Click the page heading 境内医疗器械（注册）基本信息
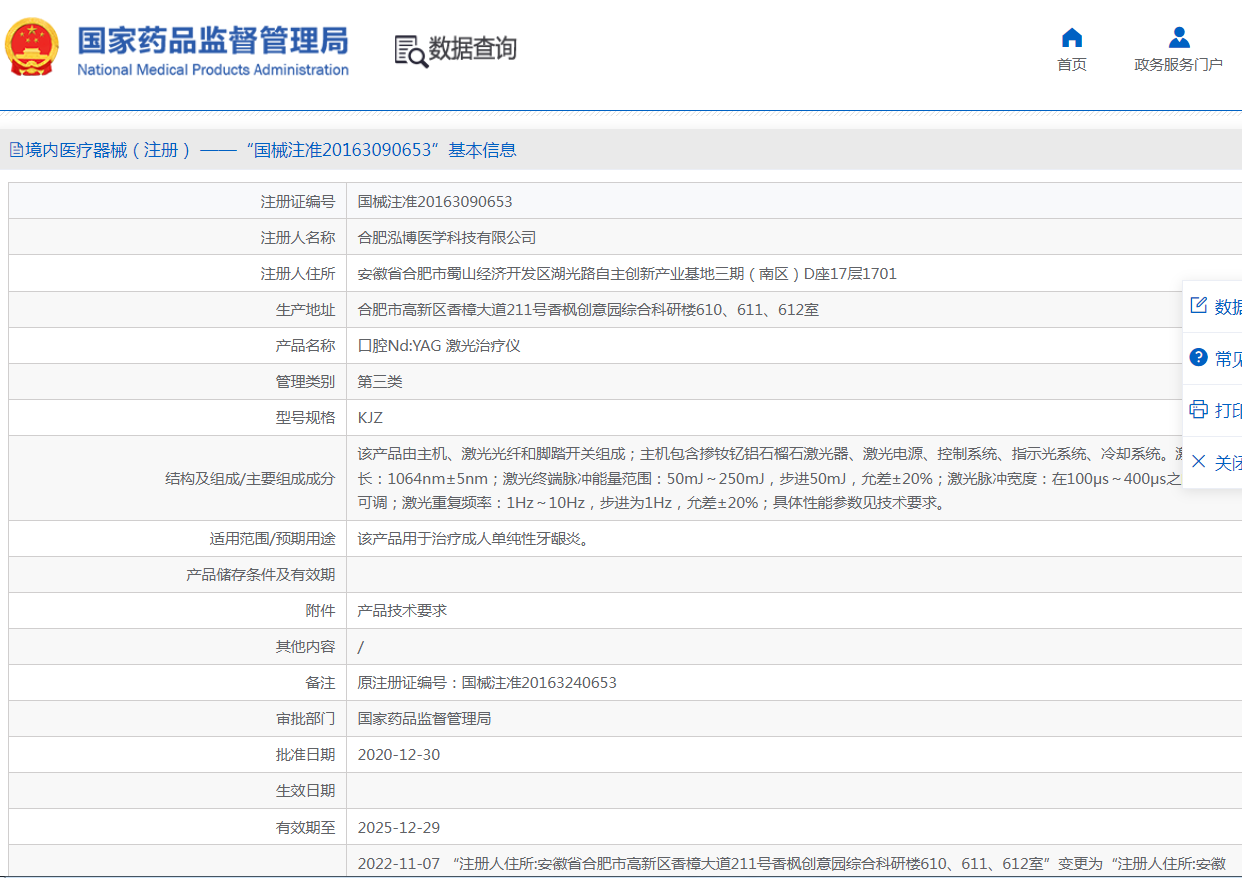The height and width of the screenshot is (878, 1242). [271, 150]
